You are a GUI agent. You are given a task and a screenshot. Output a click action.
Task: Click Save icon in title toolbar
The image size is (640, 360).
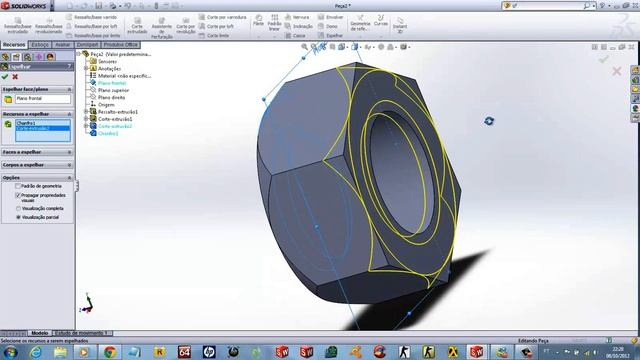pyautogui.click(x=99, y=6)
